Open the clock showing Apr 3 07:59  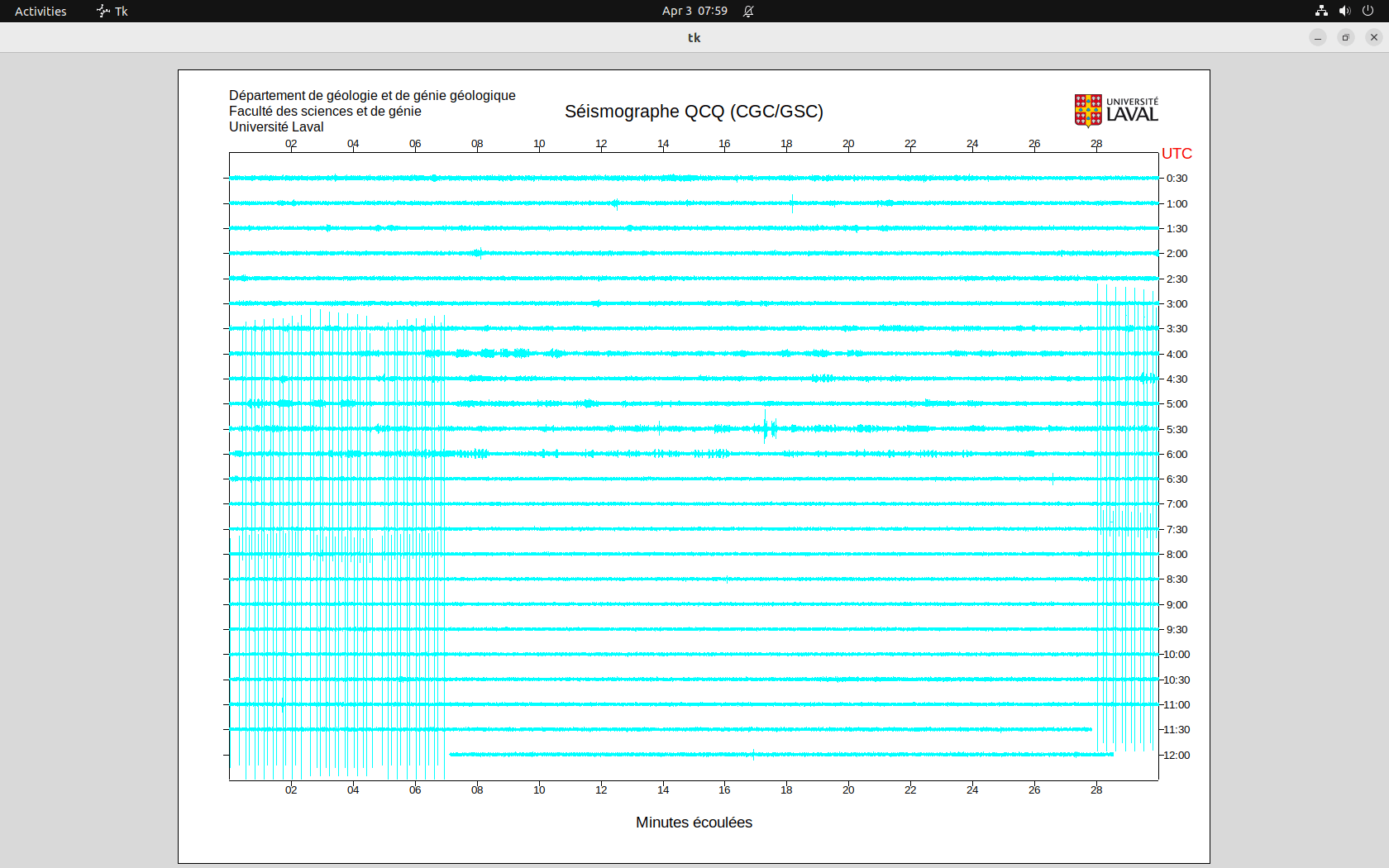coord(694,11)
